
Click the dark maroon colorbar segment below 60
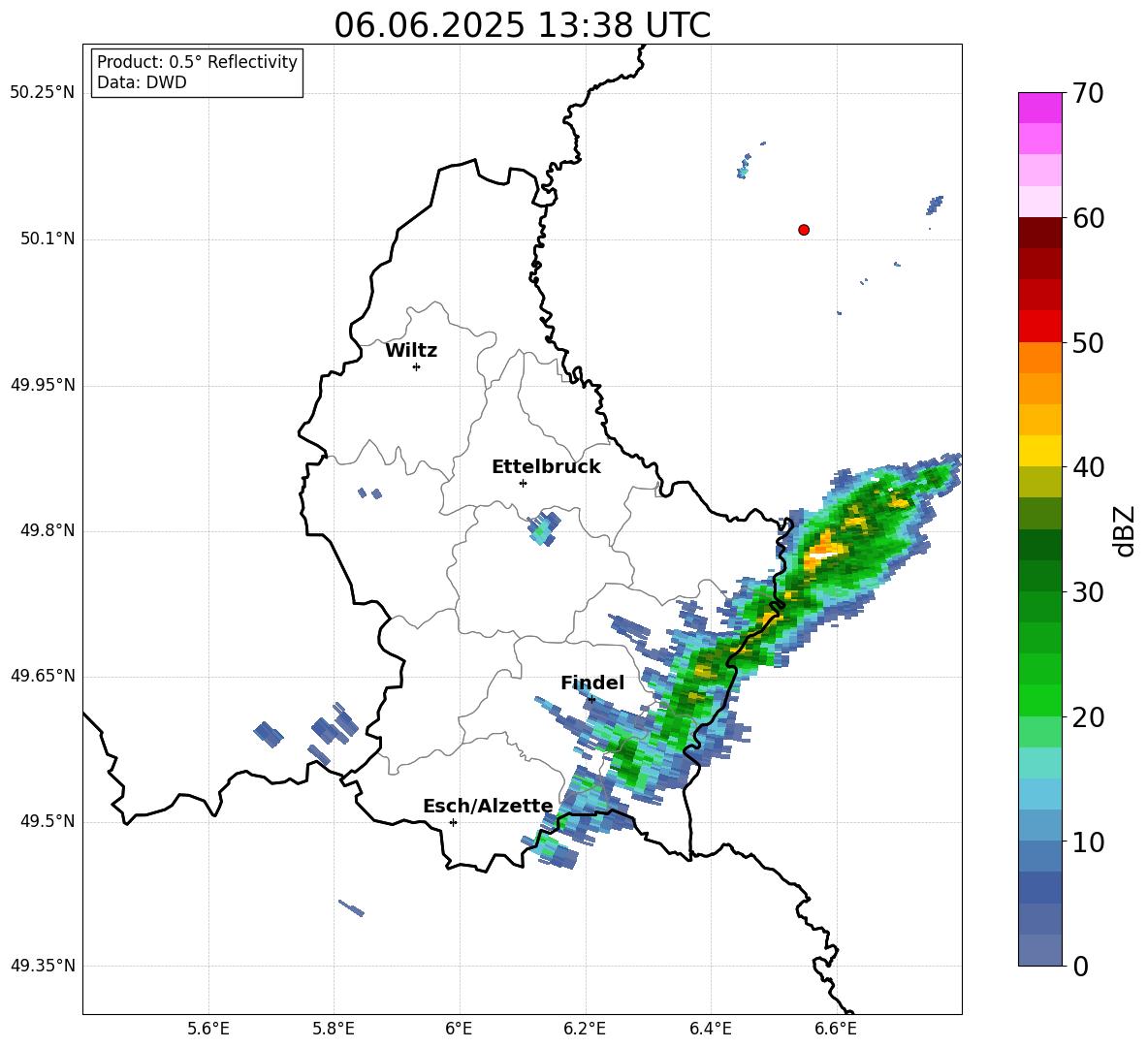1039,233
